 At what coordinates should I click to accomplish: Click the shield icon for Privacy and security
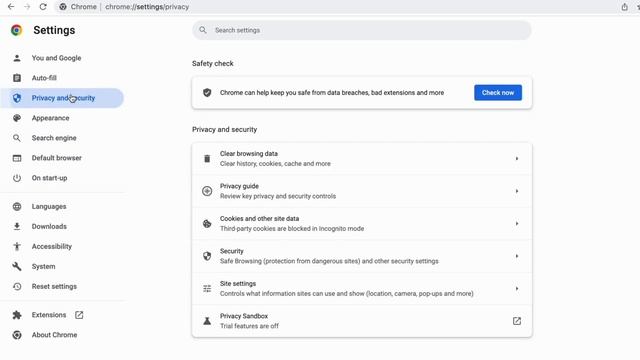(x=17, y=98)
